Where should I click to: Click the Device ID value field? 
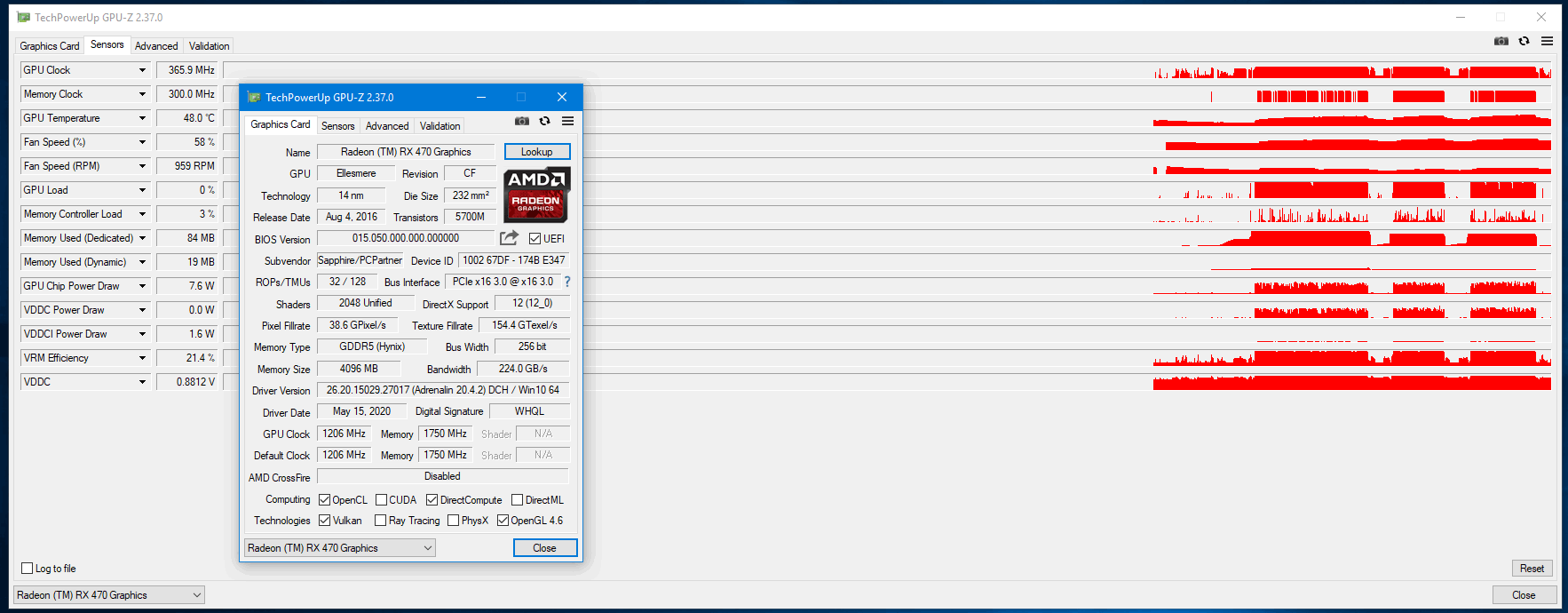click(x=513, y=260)
